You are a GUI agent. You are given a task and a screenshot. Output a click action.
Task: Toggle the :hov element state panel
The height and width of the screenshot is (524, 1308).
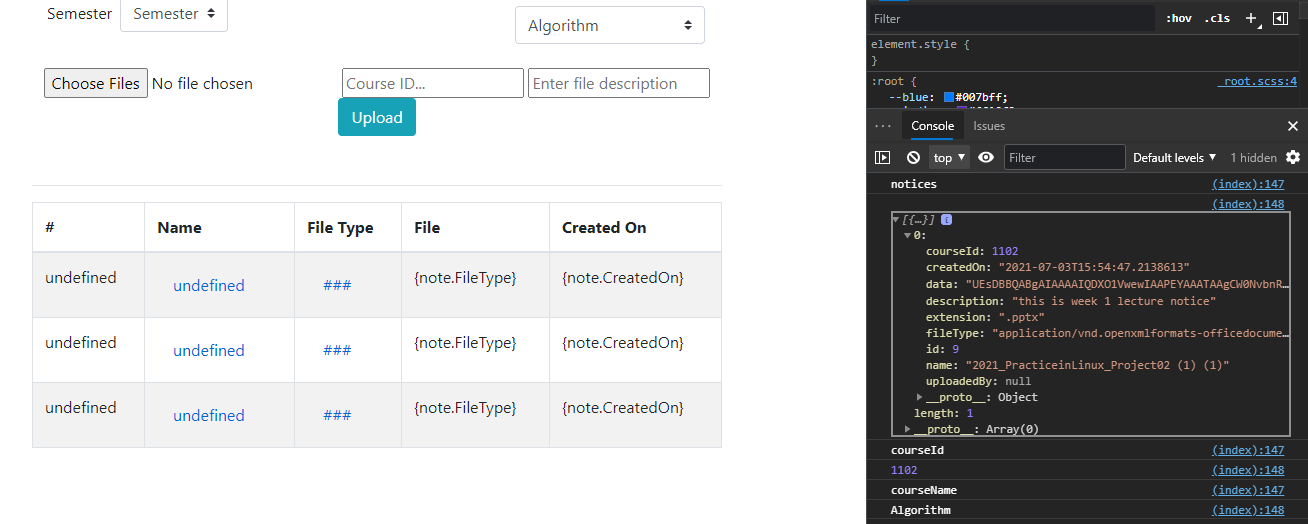tap(1179, 18)
